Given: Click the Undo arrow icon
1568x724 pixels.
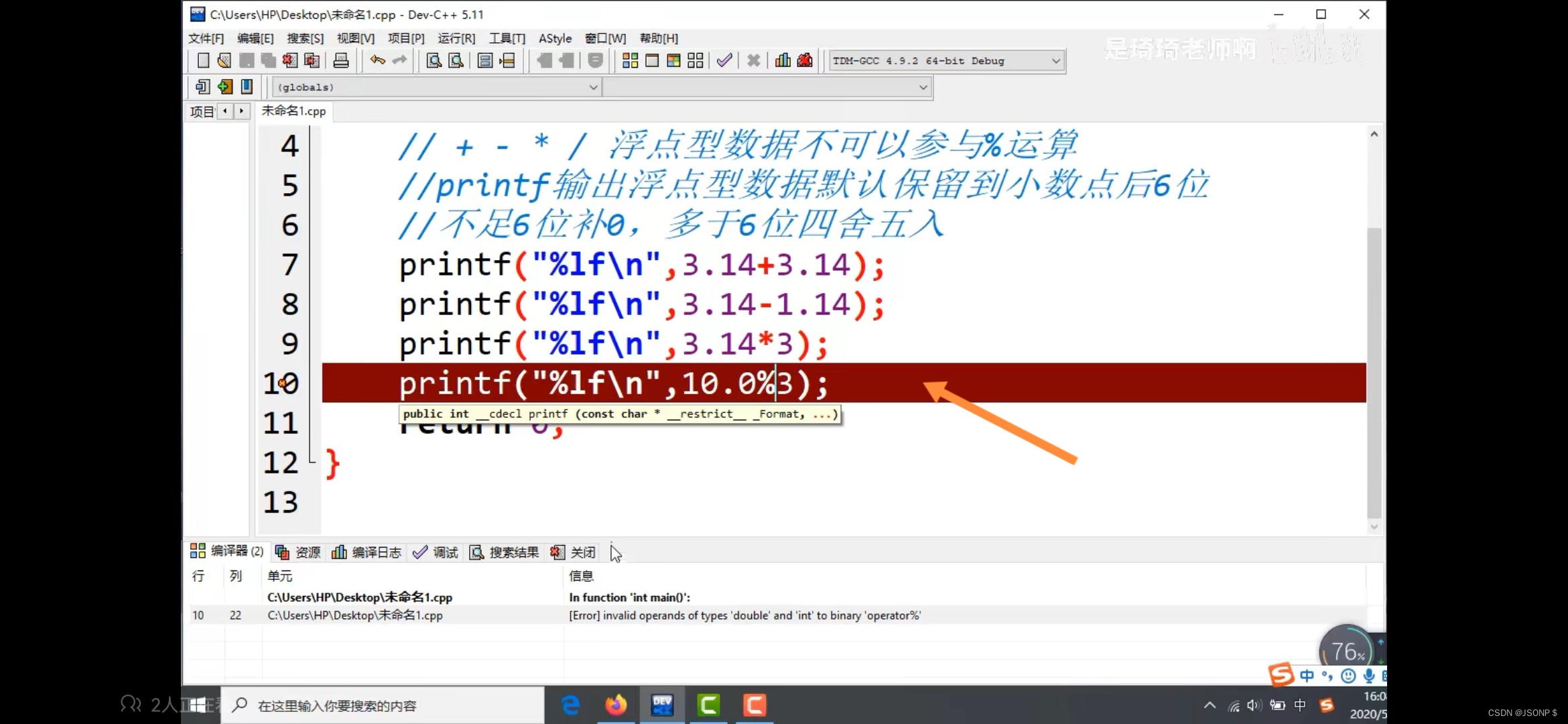Looking at the screenshot, I should tap(378, 61).
